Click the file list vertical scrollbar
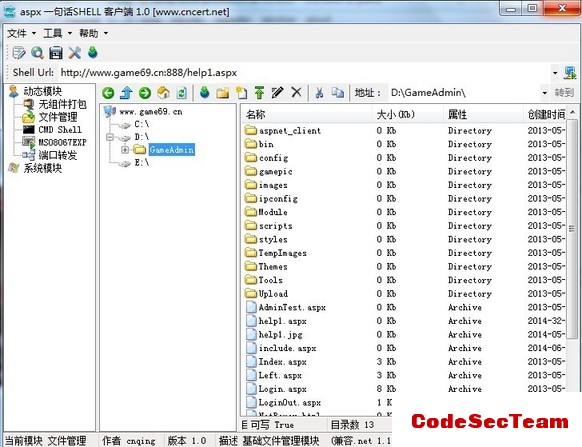582x447 pixels. [x=572, y=229]
